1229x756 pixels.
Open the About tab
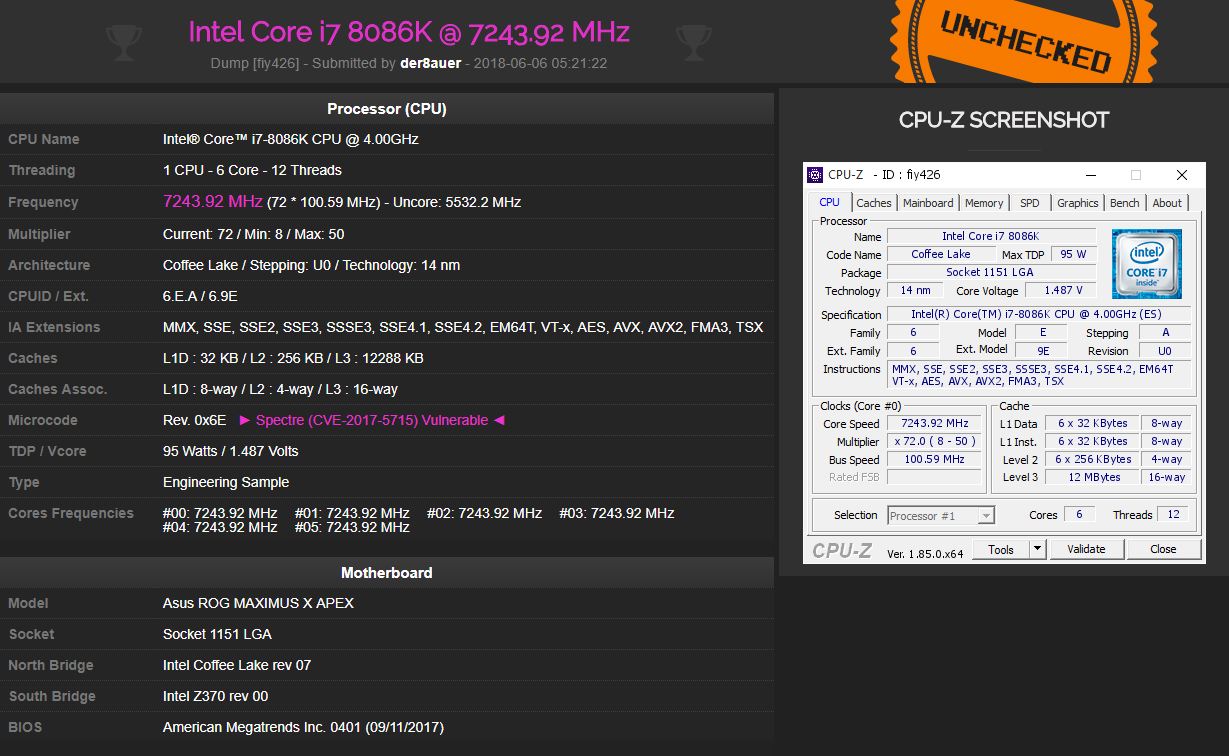[x=1167, y=203]
